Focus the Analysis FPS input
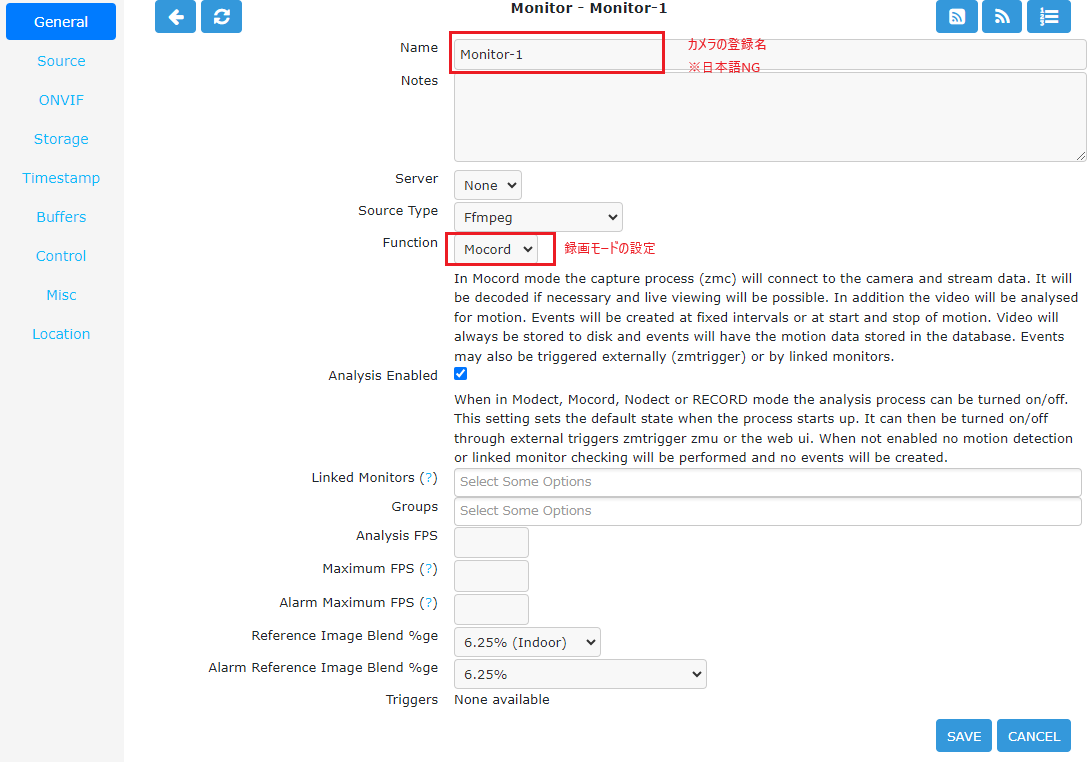Screen dimensions: 1091x762 491,542
